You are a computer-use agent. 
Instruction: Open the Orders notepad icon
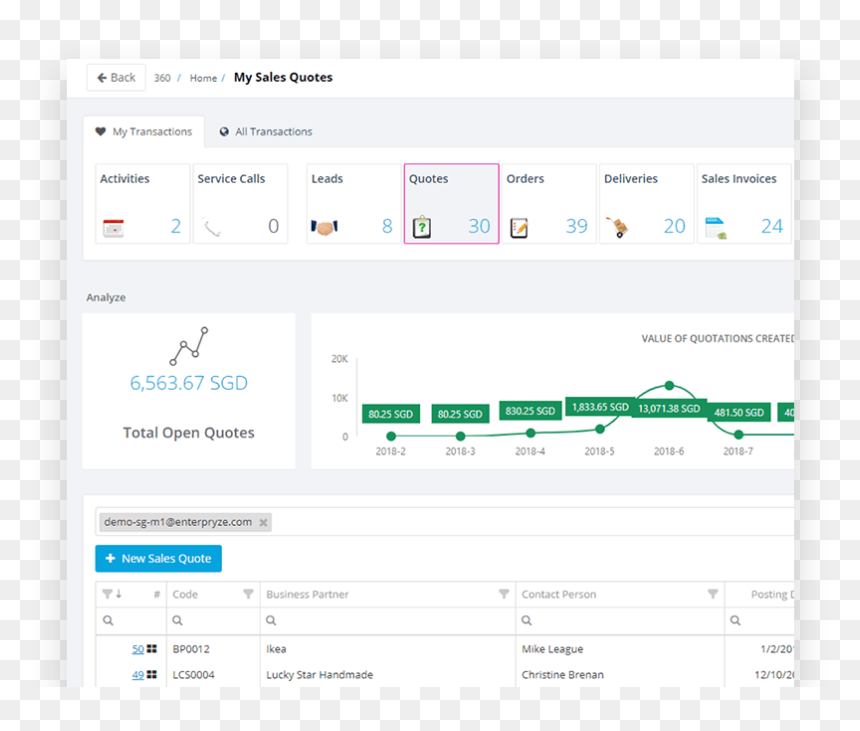(519, 227)
